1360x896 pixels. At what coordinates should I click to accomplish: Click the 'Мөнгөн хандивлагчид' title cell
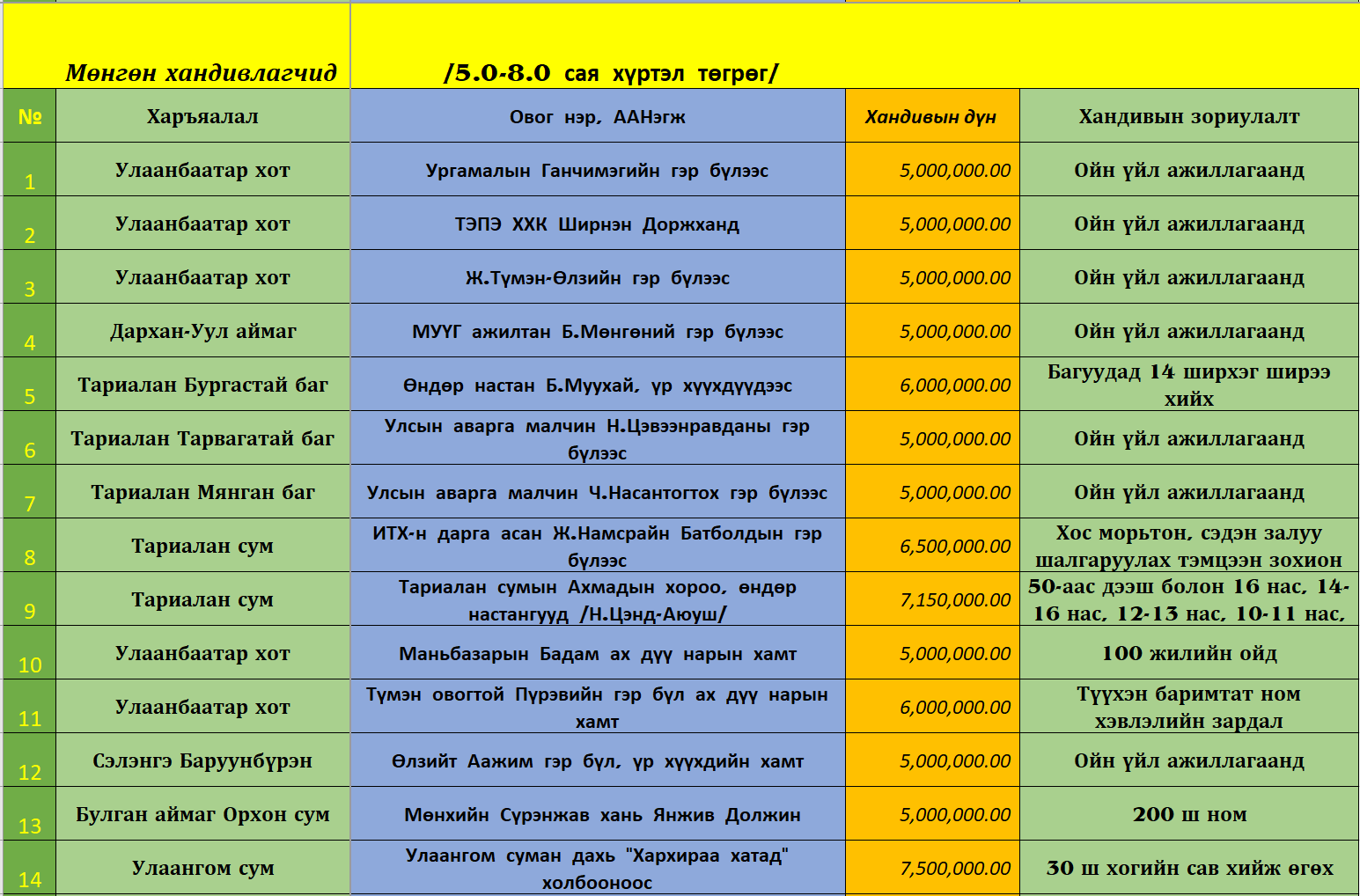tap(202, 72)
